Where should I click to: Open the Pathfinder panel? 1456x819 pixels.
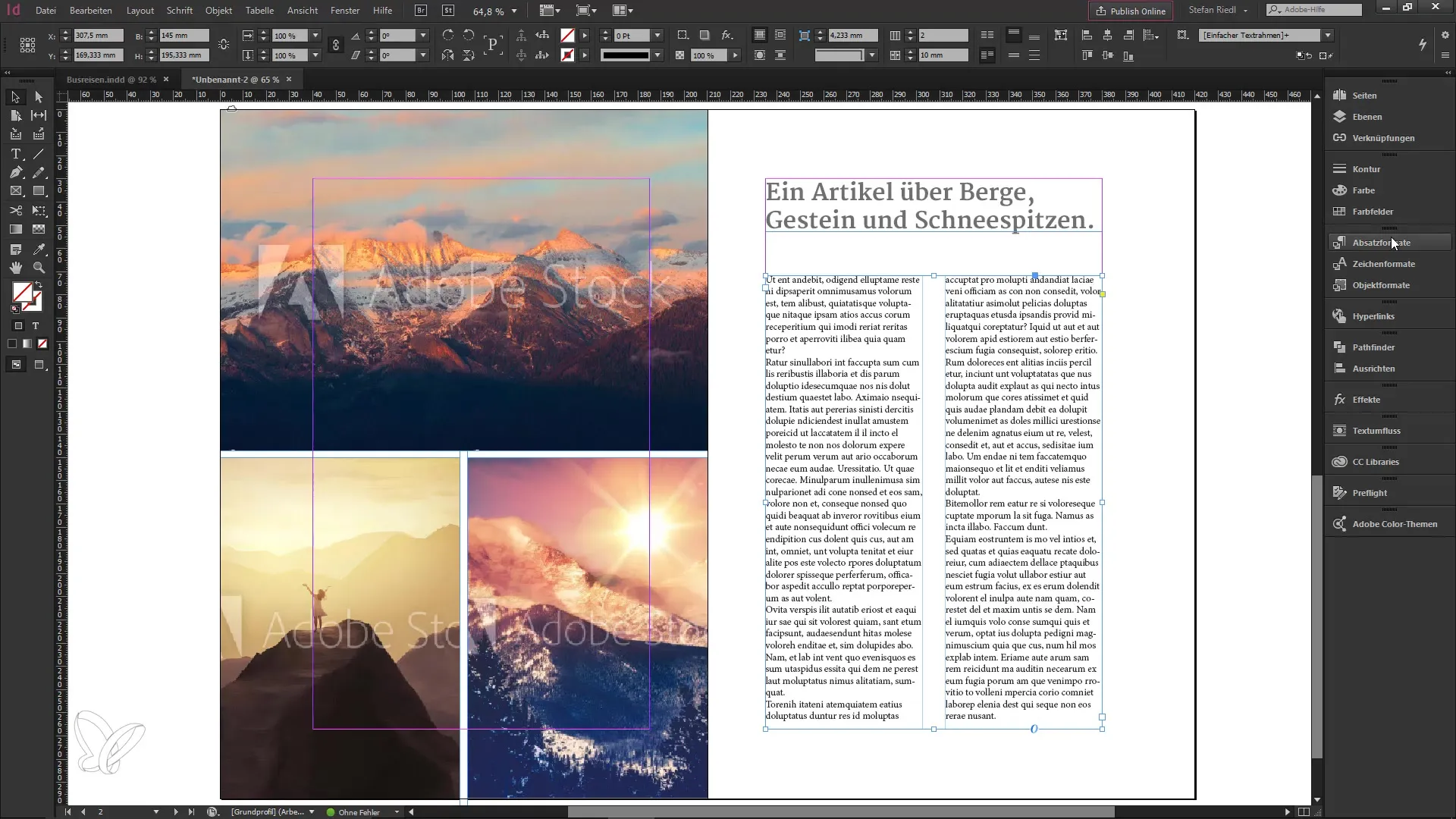coord(1389,347)
